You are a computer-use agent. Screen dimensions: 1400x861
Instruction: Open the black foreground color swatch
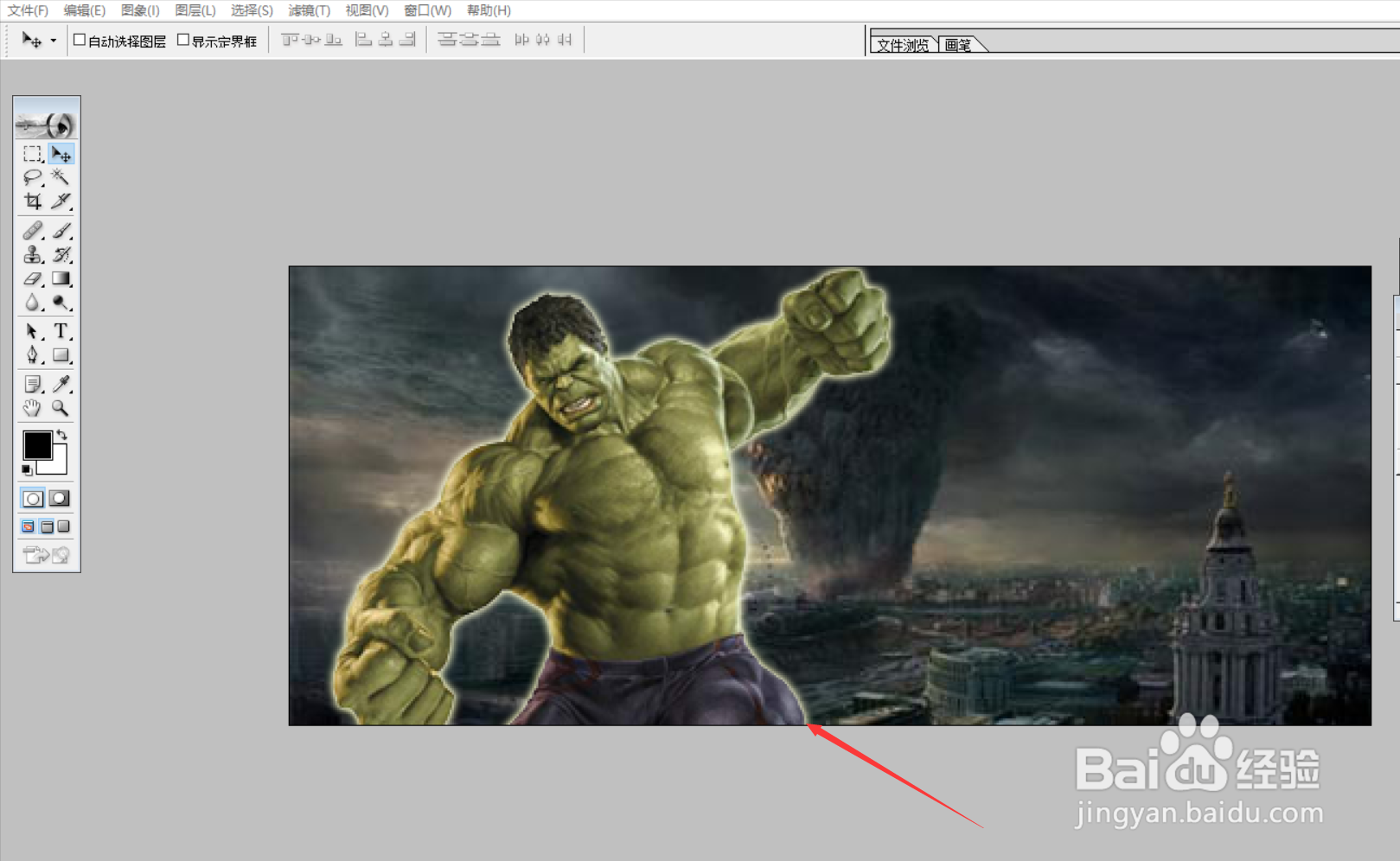click(x=36, y=445)
